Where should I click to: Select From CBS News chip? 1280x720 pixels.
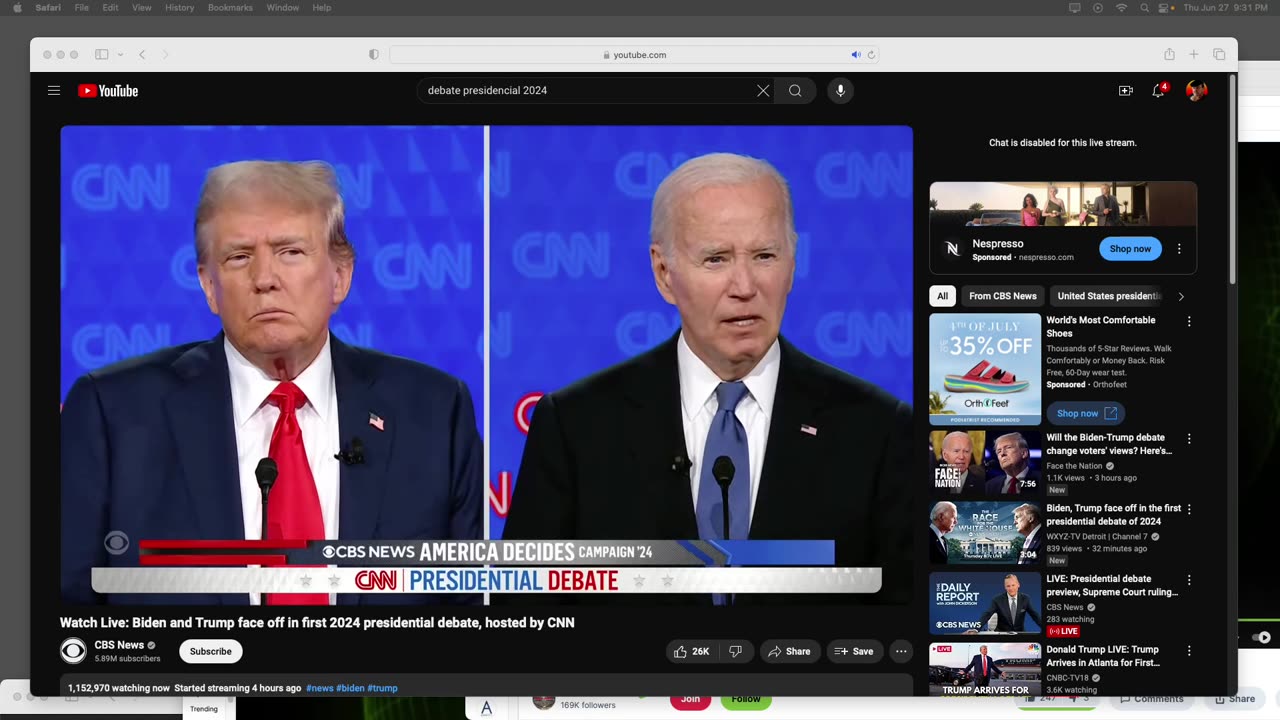pos(1003,296)
